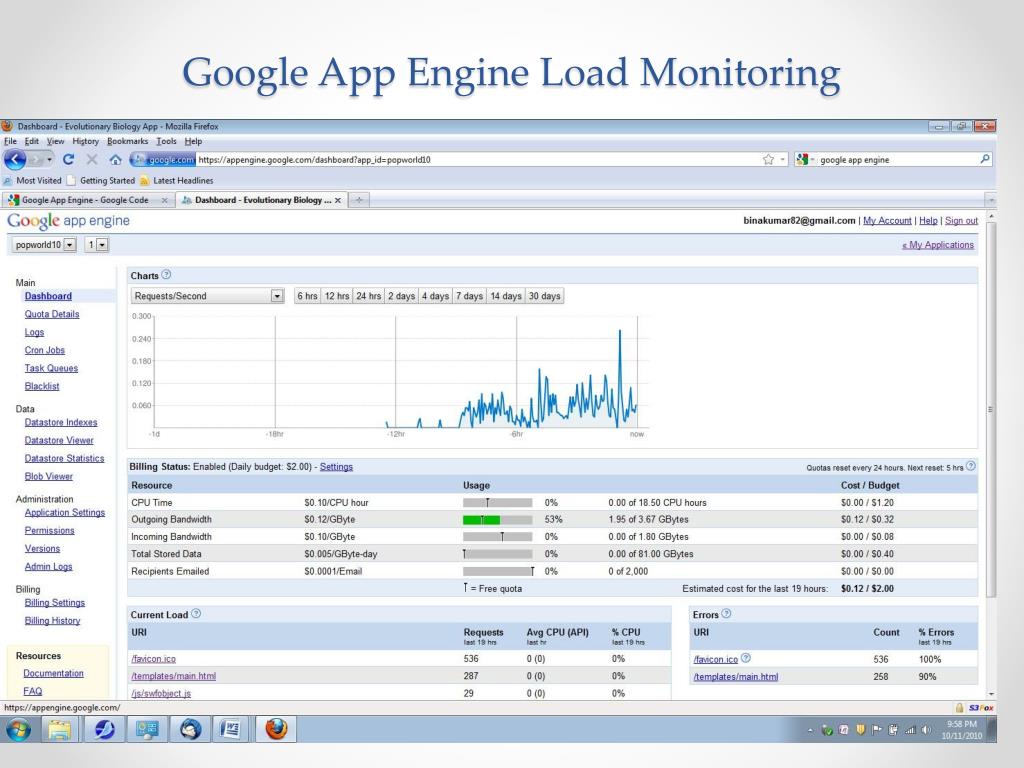This screenshot has width=1024, height=768.
Task: Switch the chart range to 7 days
Action: point(469,296)
